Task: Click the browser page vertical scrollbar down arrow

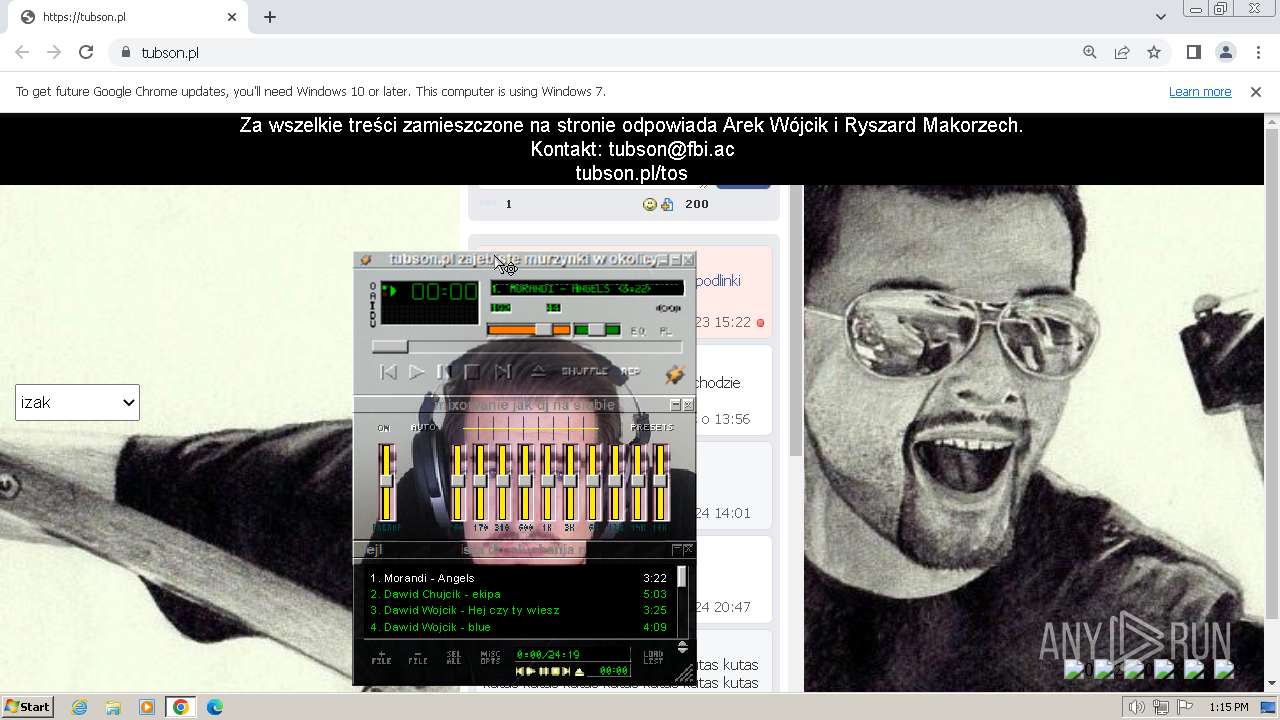Action: coord(1272,684)
